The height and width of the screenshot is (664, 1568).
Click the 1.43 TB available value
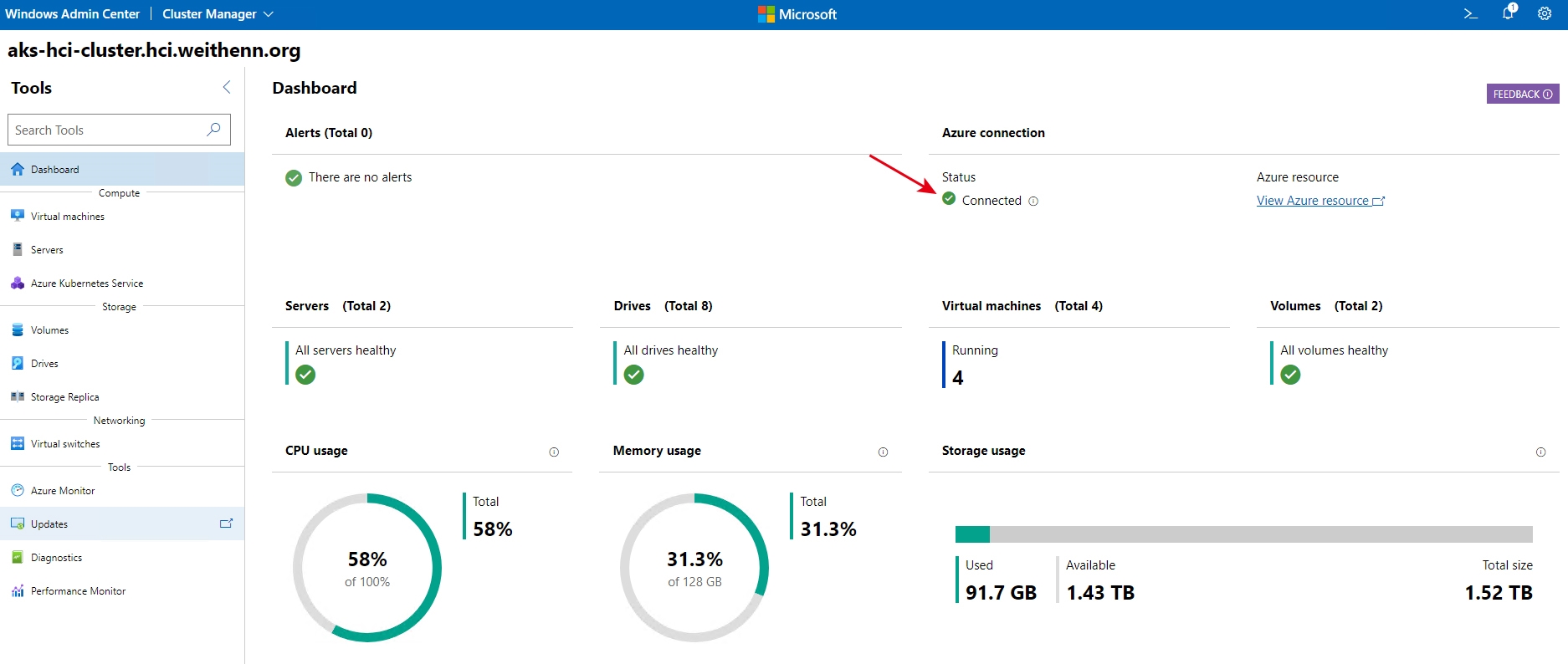1100,593
